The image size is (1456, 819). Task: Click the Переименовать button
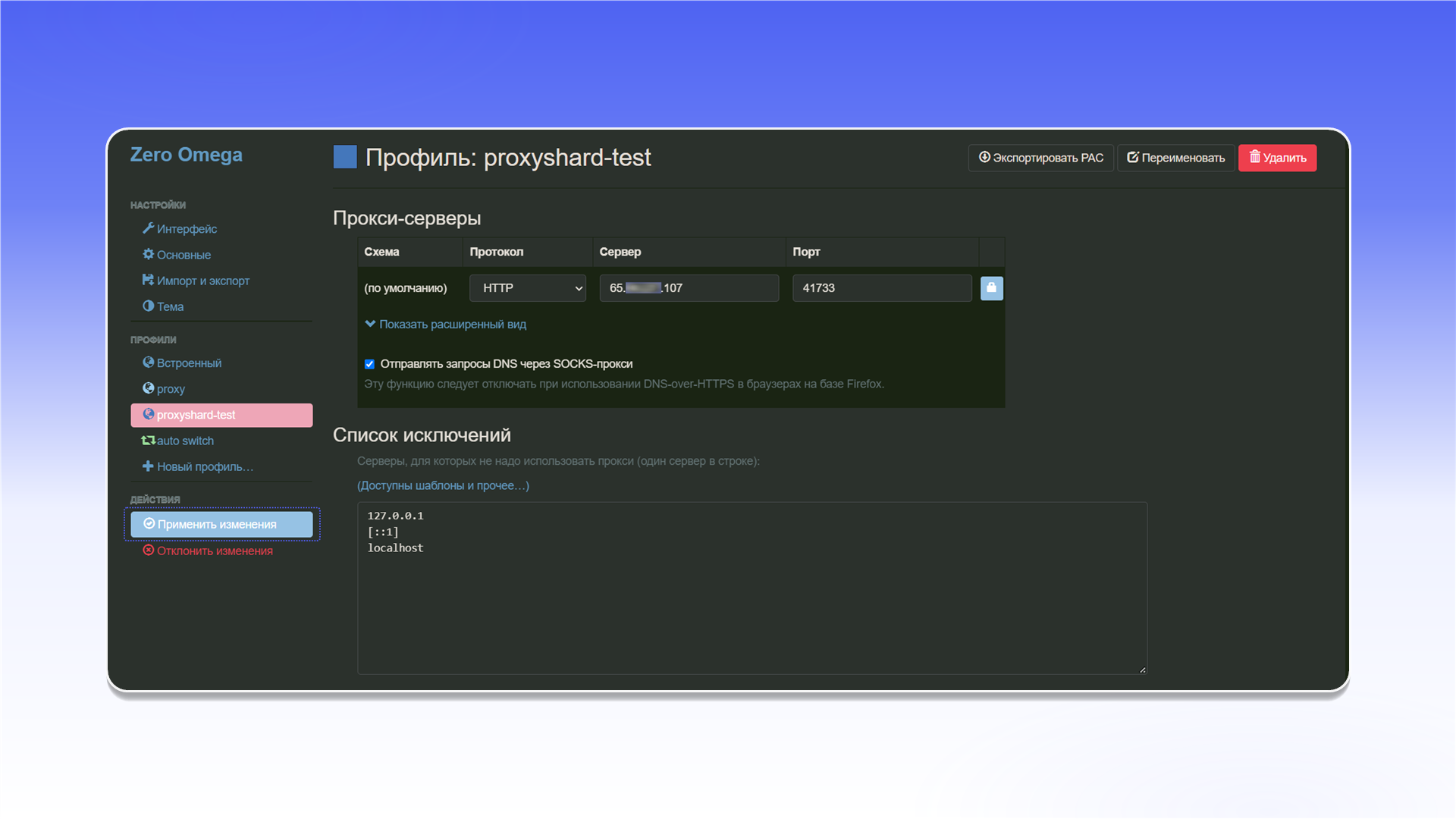coord(1175,158)
